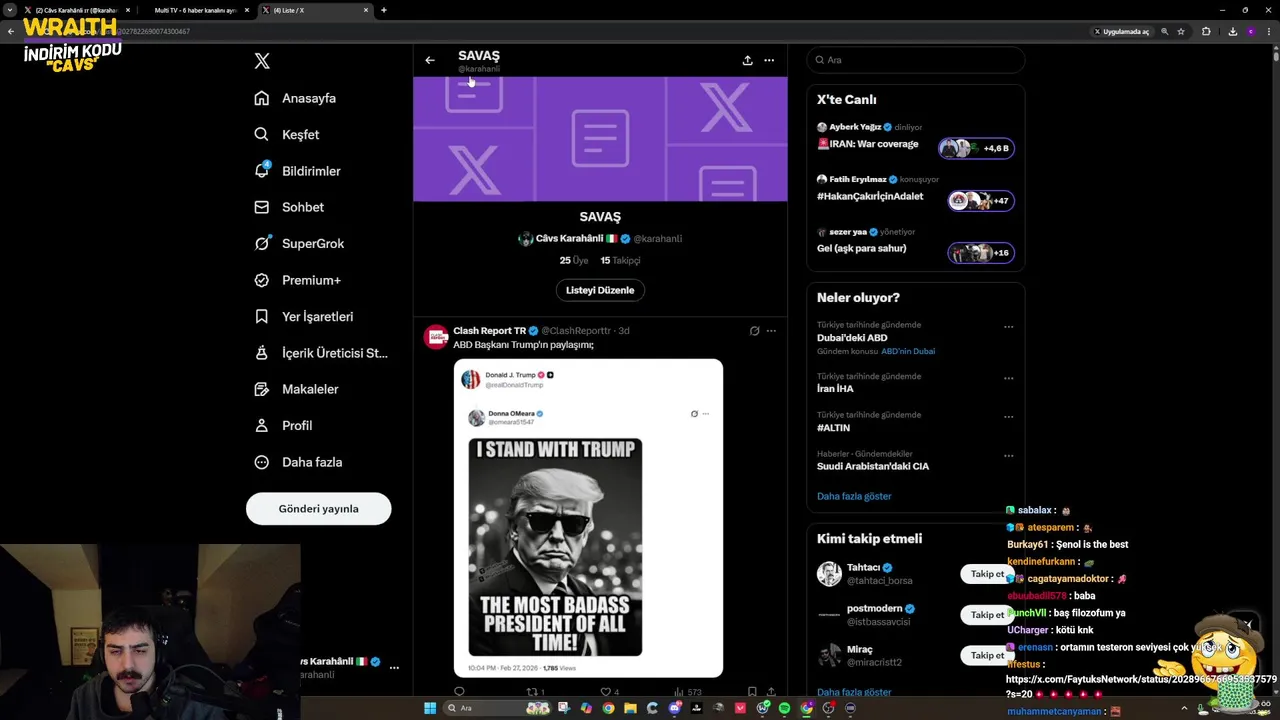Click Daha fazla göster under trends
The height and width of the screenshot is (720, 1280).
[854, 496]
